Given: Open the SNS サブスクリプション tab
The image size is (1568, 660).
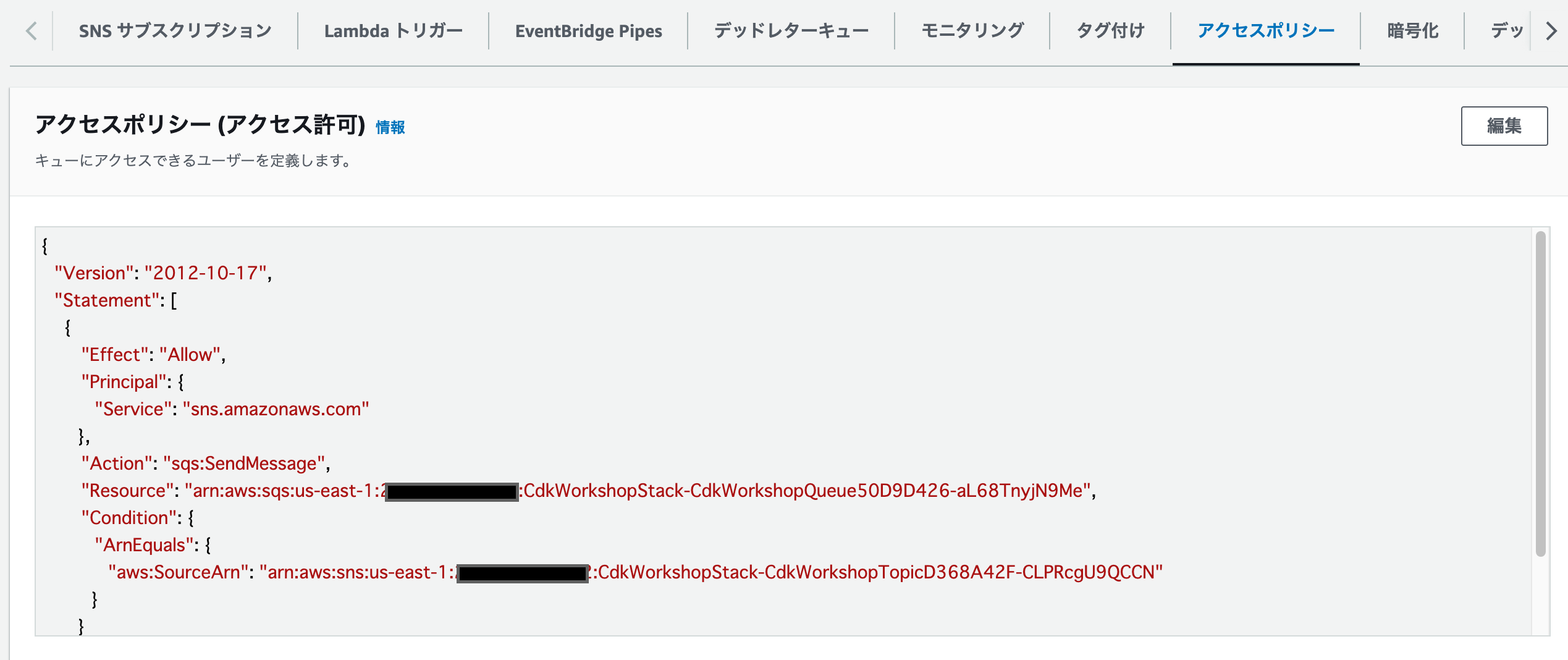Looking at the screenshot, I should pos(175,30).
